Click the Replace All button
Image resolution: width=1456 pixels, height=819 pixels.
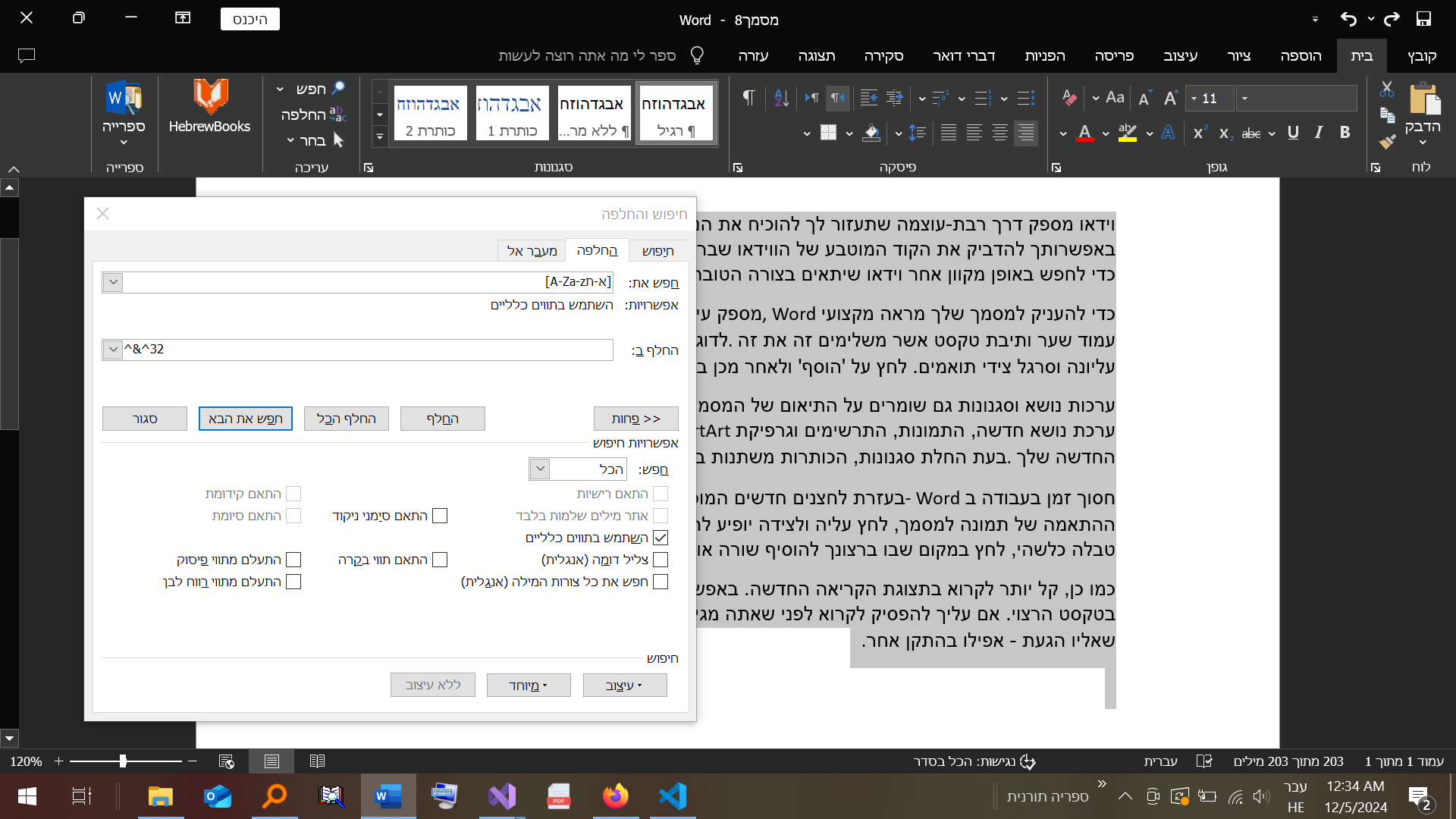347,419
